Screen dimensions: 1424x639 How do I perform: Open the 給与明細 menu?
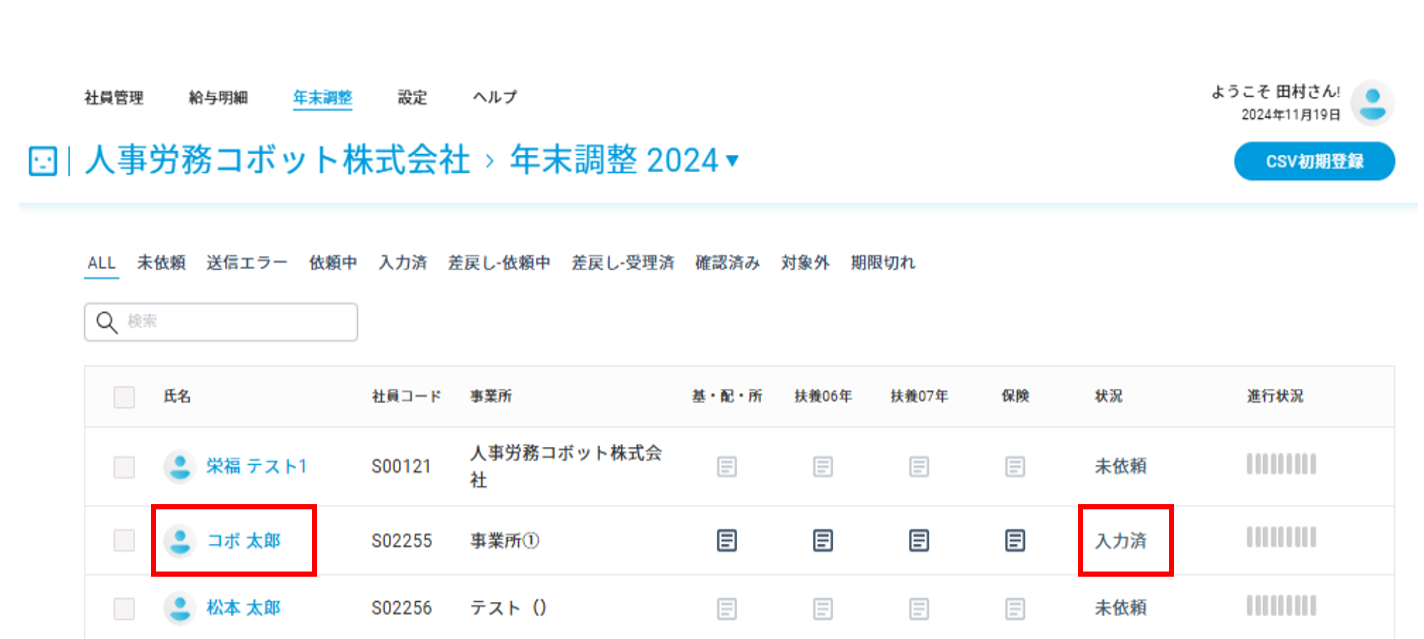click(218, 98)
